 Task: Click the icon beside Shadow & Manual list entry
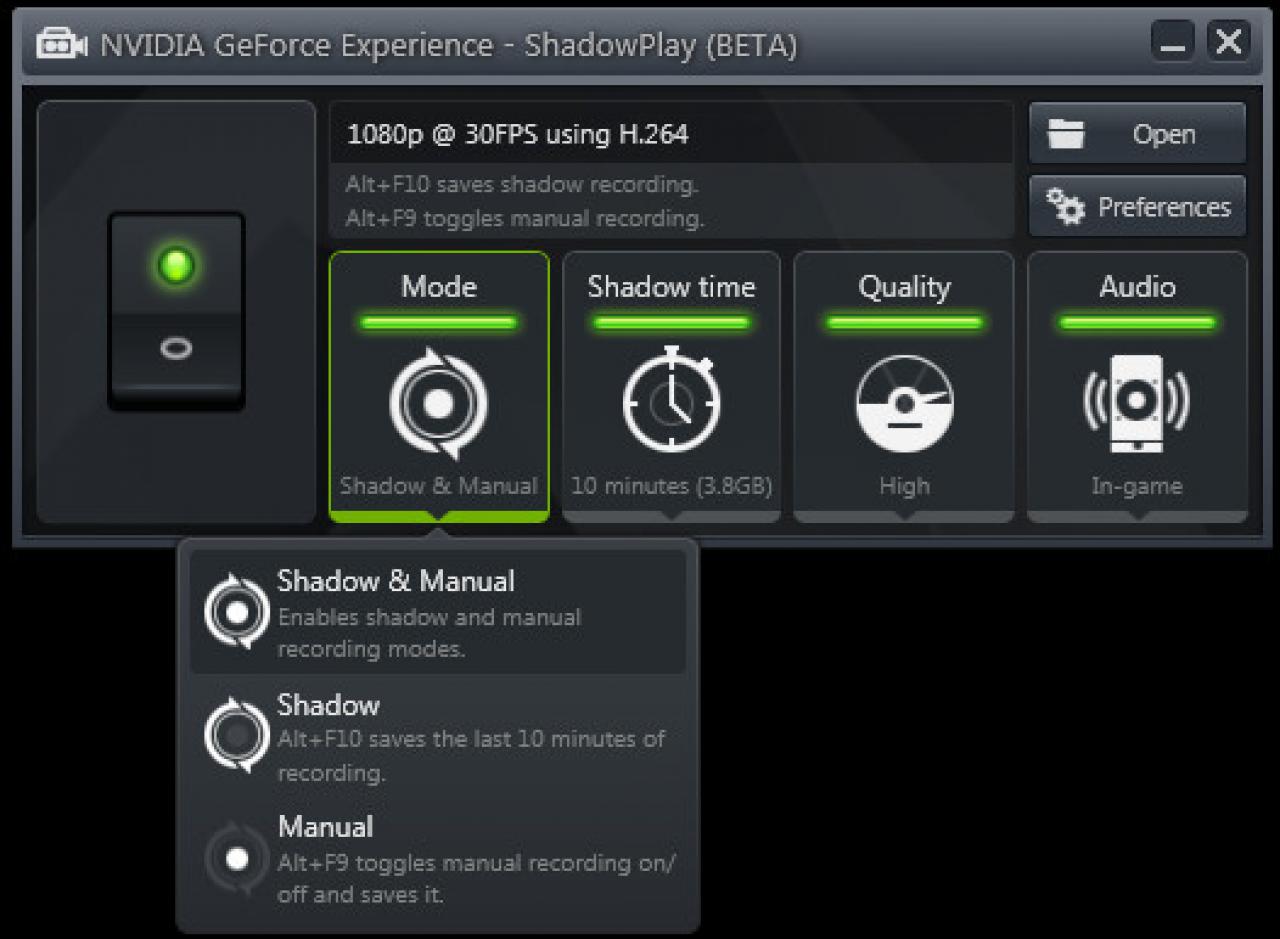coord(237,612)
